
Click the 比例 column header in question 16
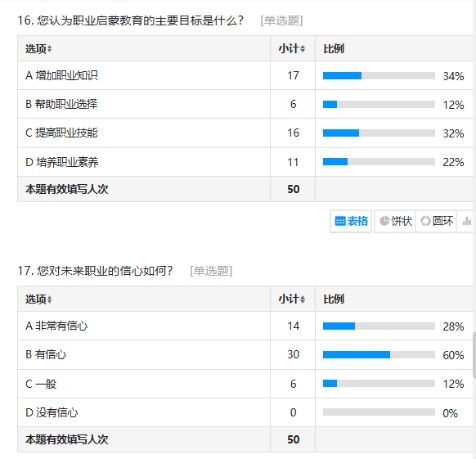click(x=334, y=49)
